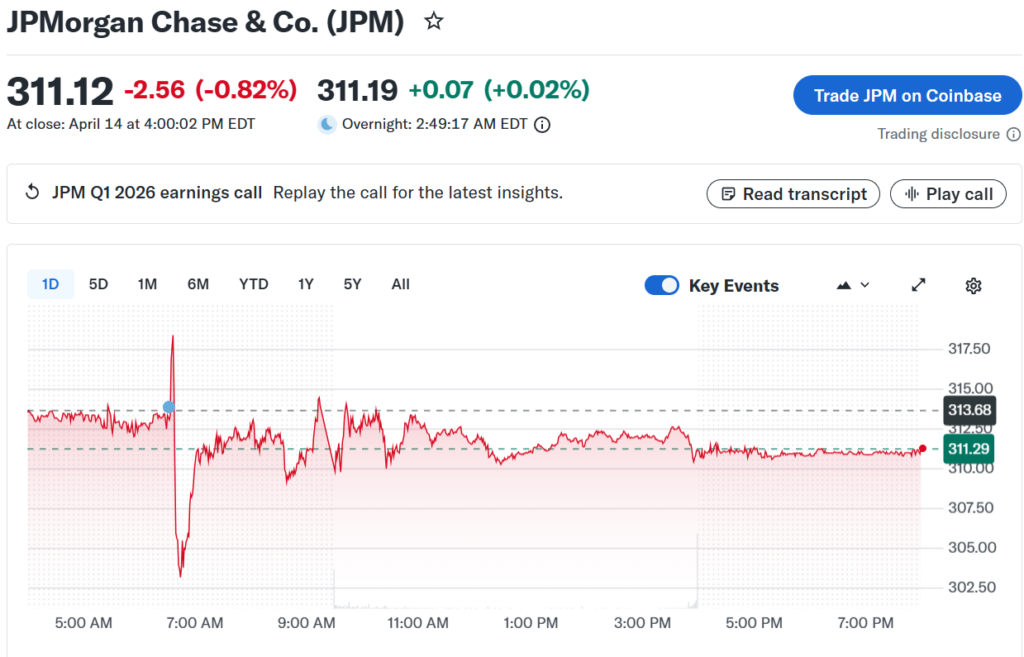Expand chart to full screen

click(x=919, y=285)
